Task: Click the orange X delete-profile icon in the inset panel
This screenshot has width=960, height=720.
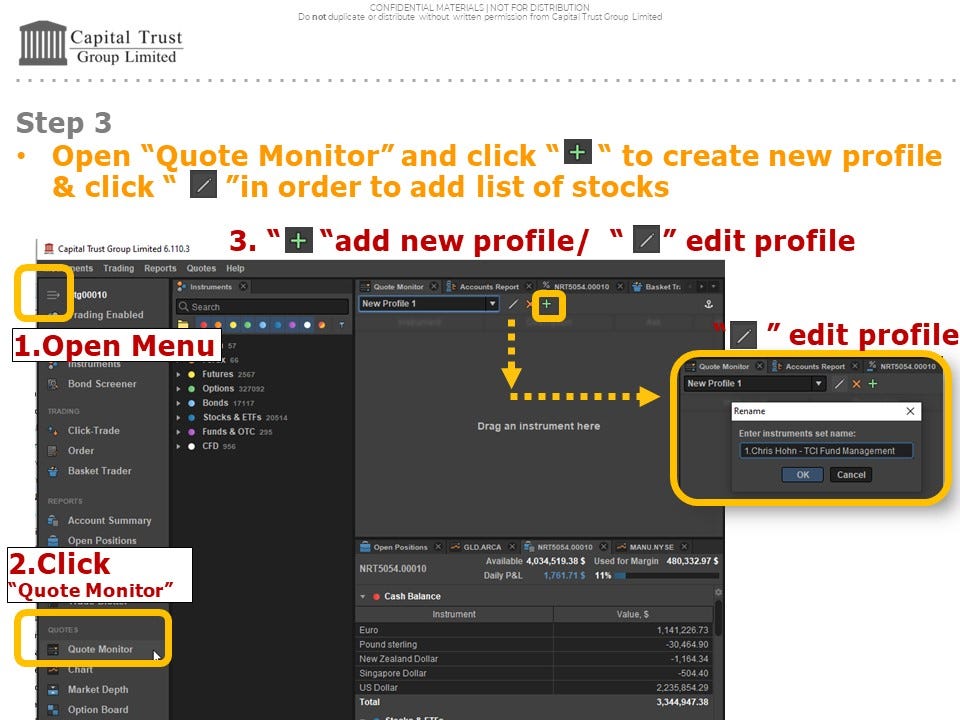Action: coord(856,384)
